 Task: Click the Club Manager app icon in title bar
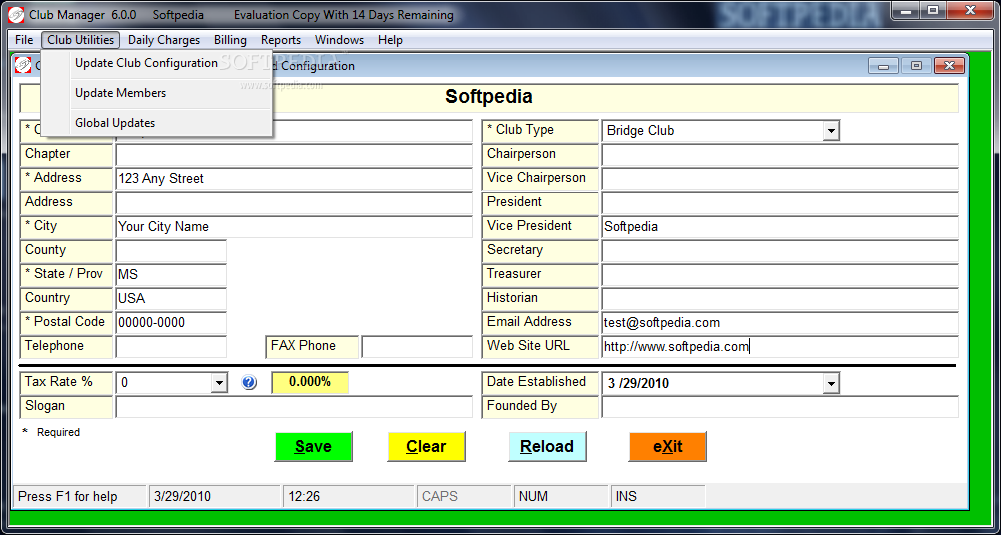pos(15,15)
